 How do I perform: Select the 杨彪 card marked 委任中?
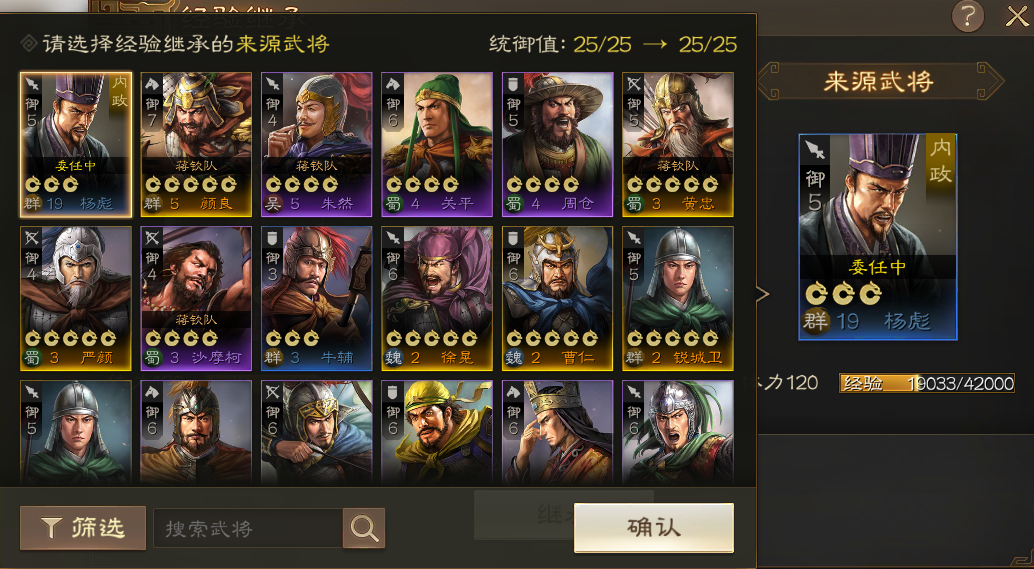76,144
